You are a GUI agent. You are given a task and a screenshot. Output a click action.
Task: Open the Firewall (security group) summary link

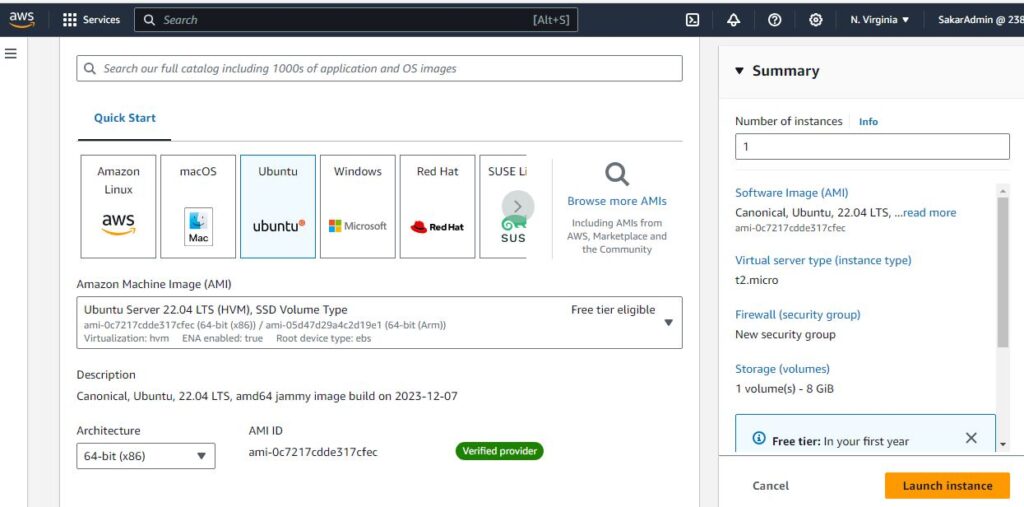tap(797, 314)
